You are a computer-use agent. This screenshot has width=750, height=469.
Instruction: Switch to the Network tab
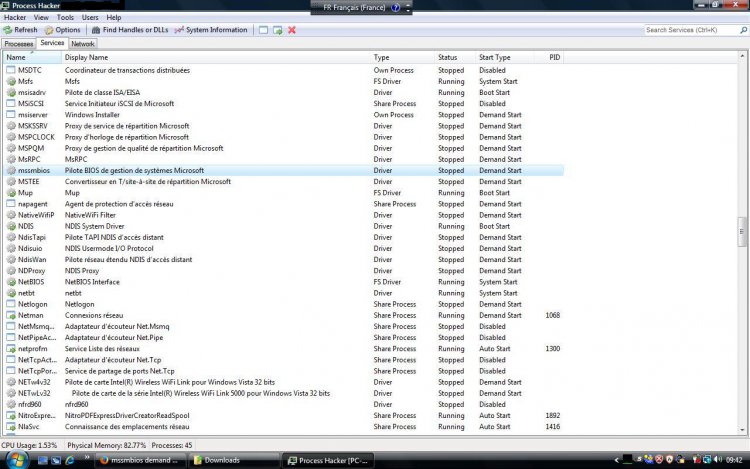click(83, 44)
